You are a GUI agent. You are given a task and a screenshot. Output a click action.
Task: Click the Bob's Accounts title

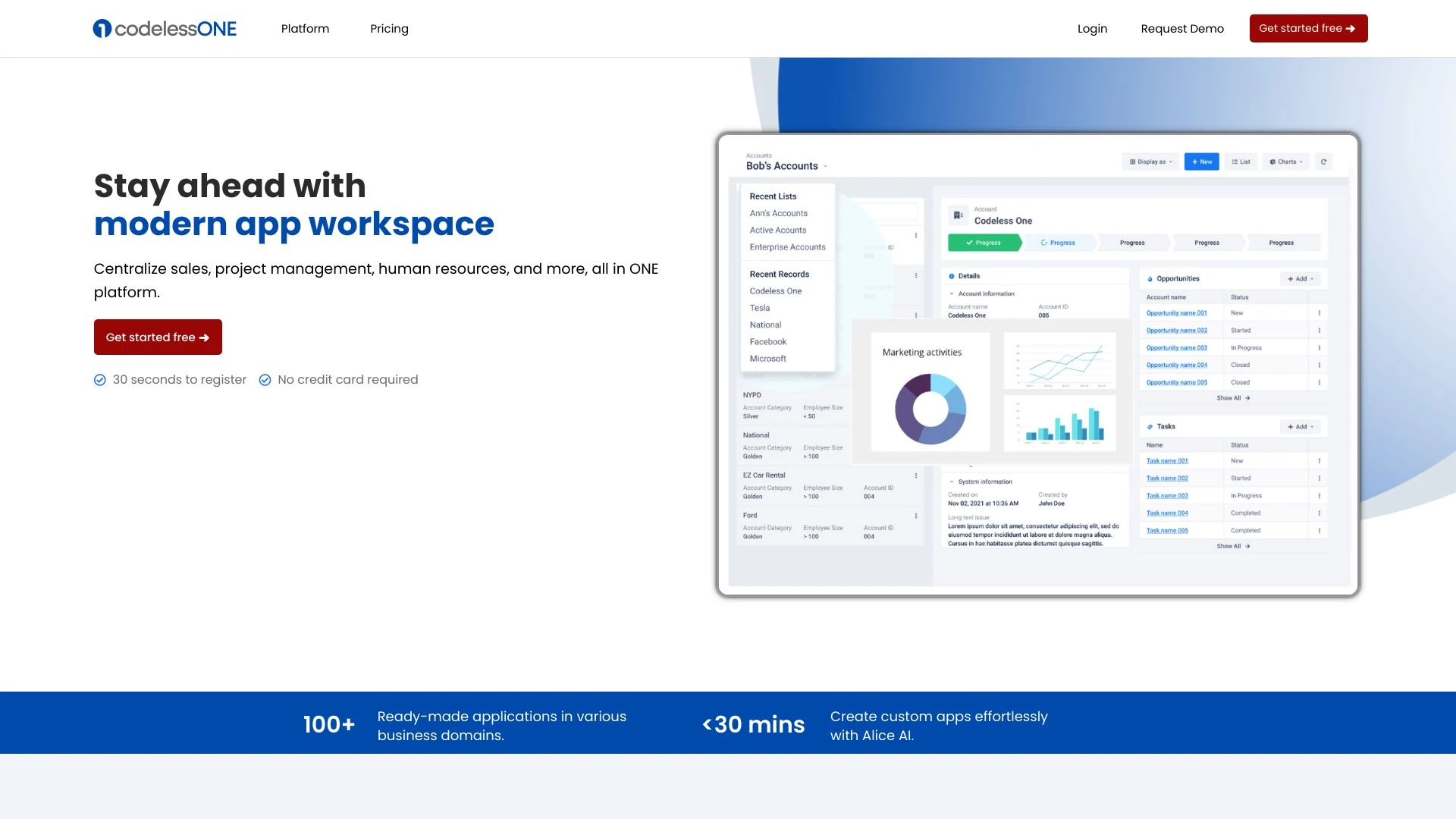tap(782, 165)
